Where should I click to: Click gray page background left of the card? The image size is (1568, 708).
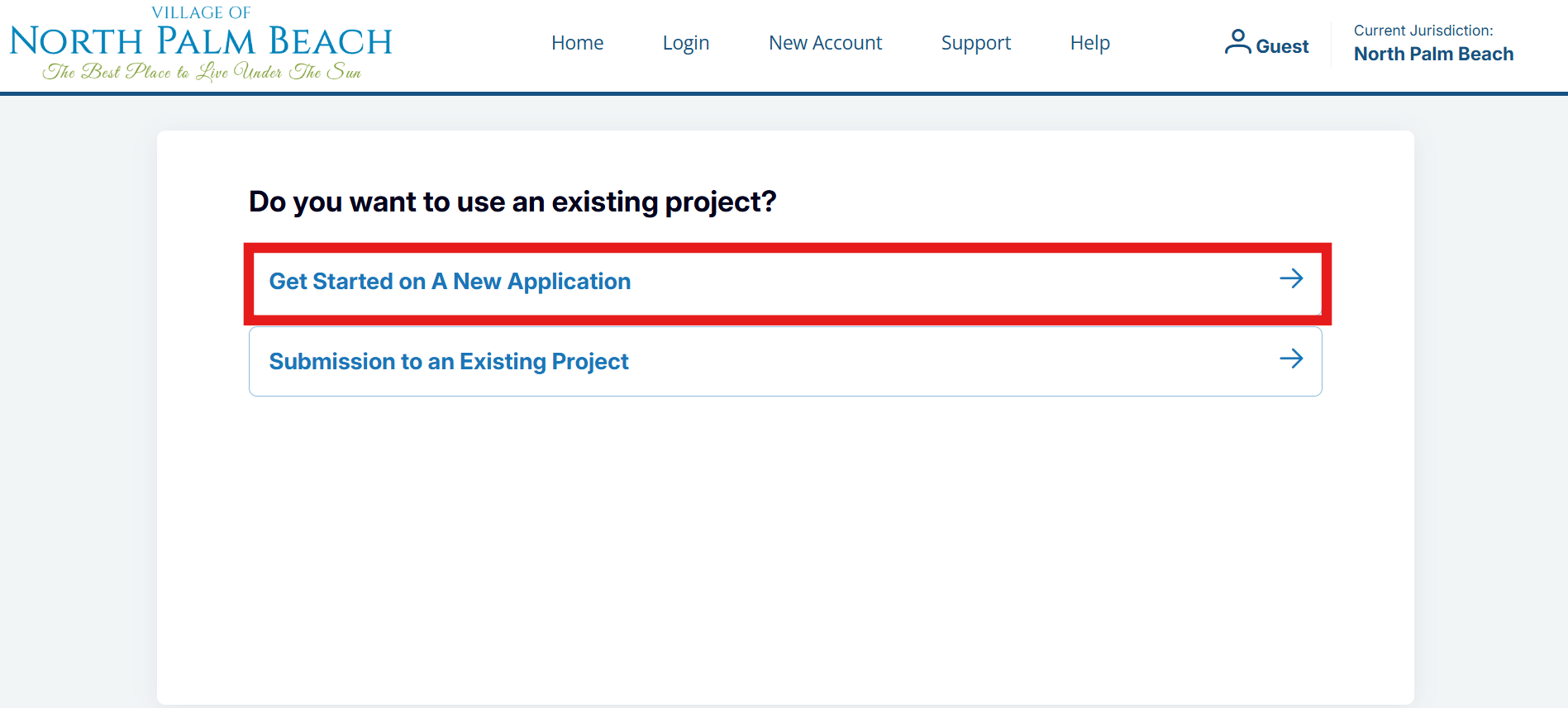(79, 413)
